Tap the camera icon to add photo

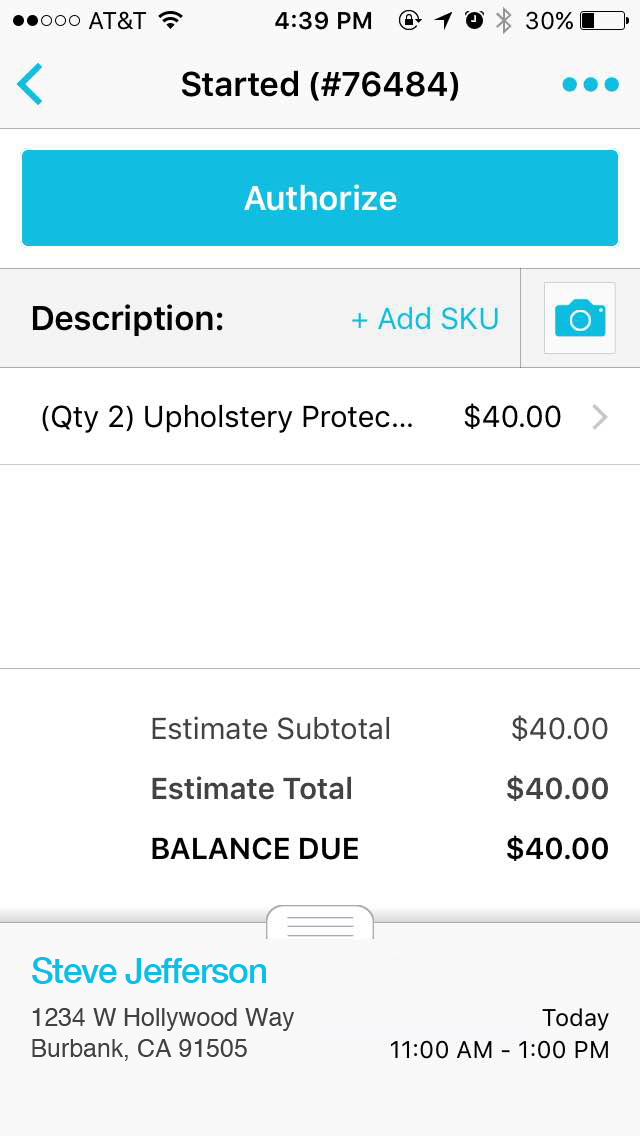pos(580,319)
